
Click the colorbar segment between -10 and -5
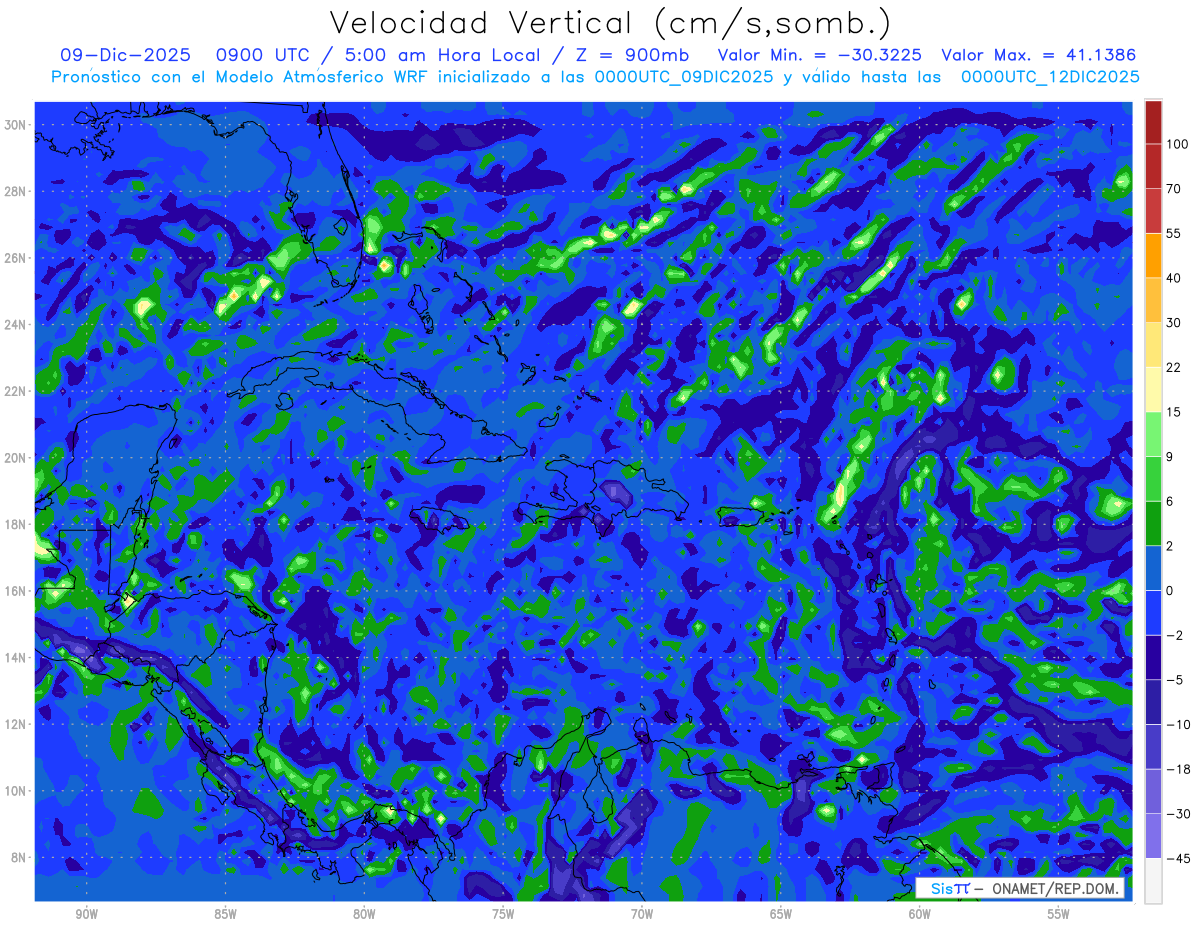pyautogui.click(x=1153, y=701)
